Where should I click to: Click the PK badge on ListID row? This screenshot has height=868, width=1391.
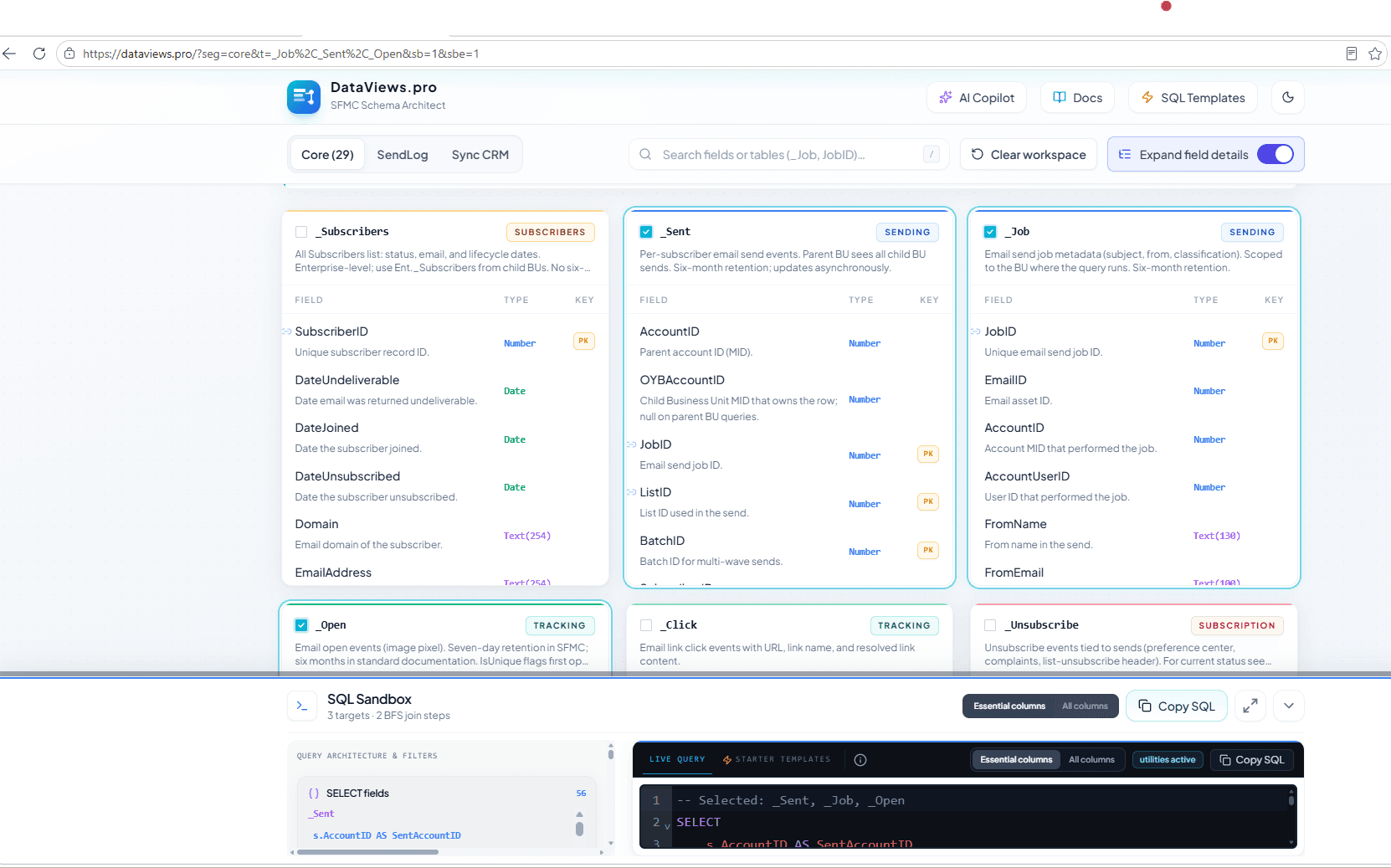(928, 502)
